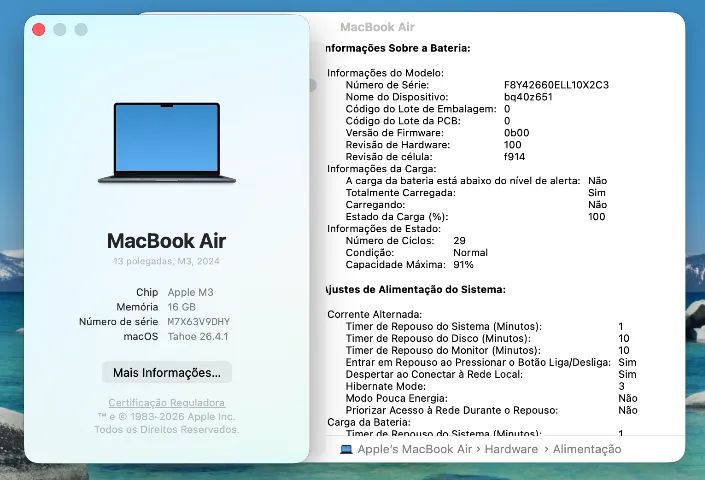Click Informações da Carga label
Screen dimensions: 705x480
click(382, 169)
